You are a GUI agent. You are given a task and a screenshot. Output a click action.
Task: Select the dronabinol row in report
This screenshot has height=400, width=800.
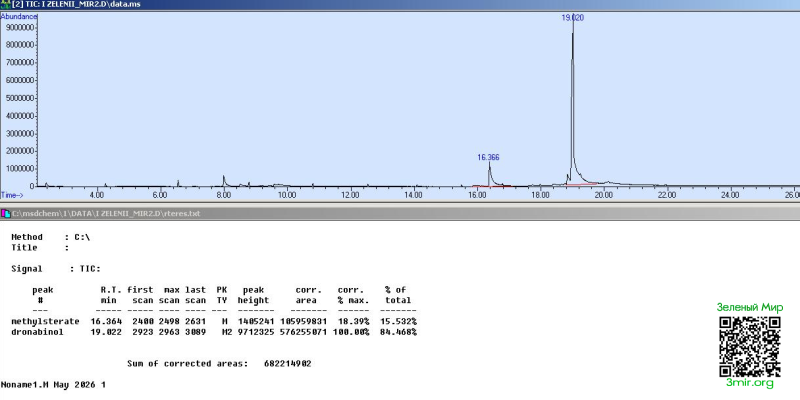click(214, 332)
